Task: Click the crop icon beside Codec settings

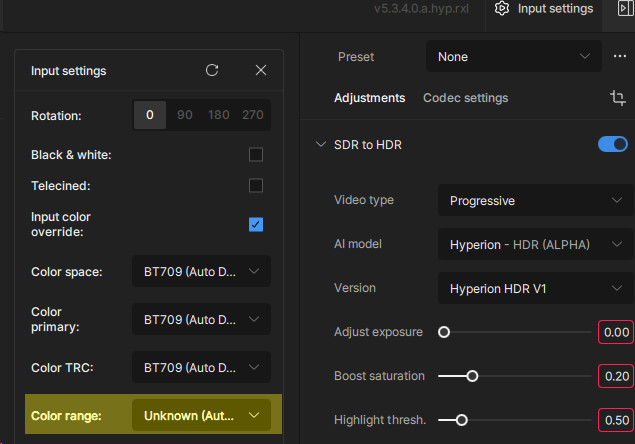Action: click(x=617, y=98)
